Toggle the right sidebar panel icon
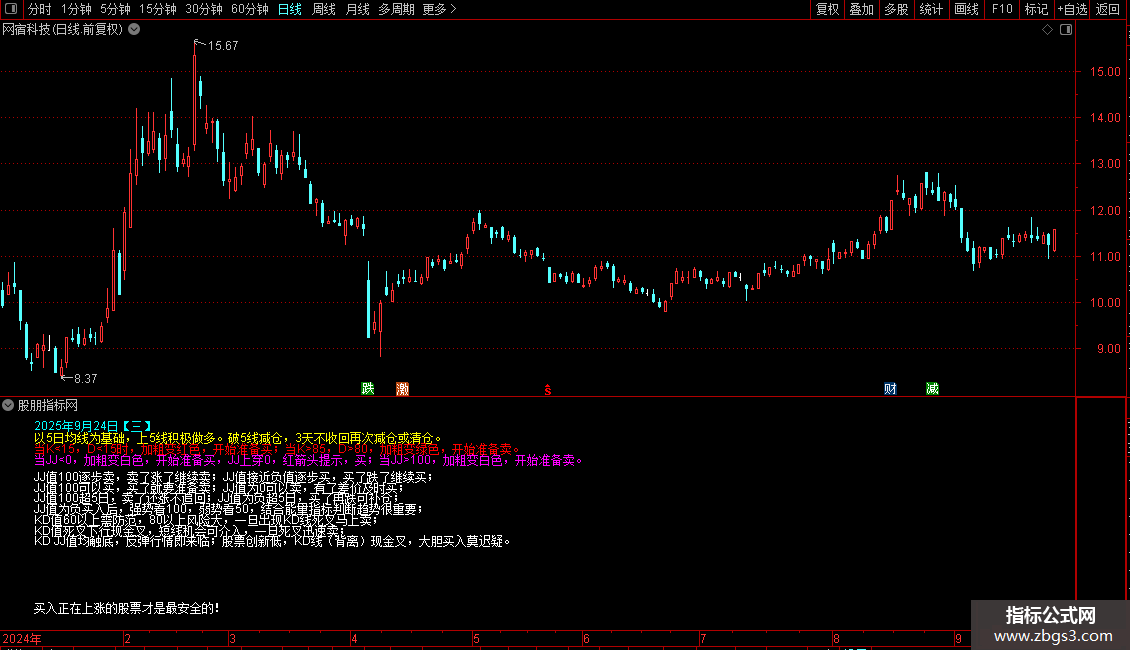The width and height of the screenshot is (1130, 650). point(1066,30)
